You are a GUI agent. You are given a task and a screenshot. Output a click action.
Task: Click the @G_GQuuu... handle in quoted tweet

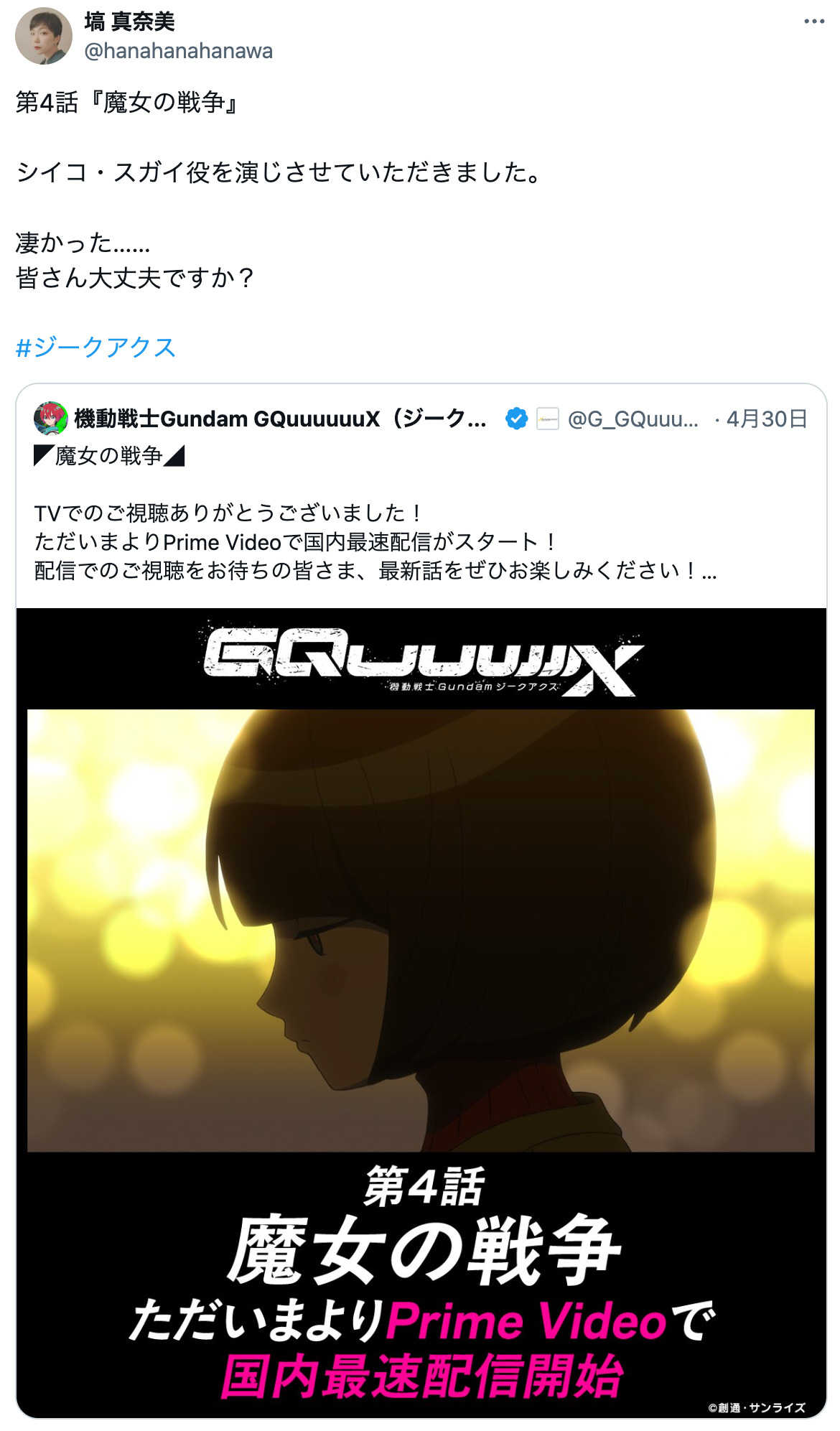(x=633, y=419)
